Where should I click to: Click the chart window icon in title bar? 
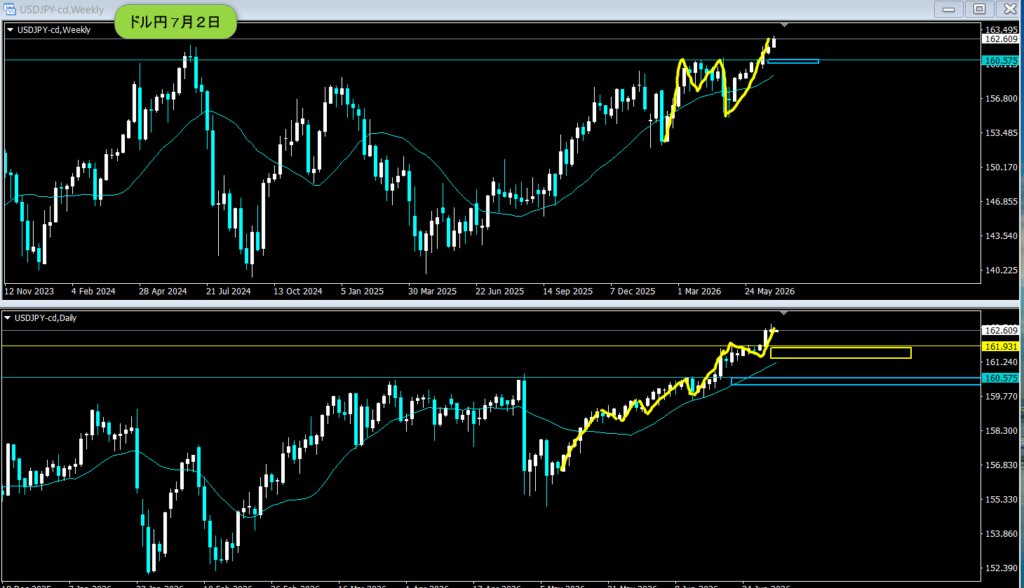pyautogui.click(x=10, y=9)
